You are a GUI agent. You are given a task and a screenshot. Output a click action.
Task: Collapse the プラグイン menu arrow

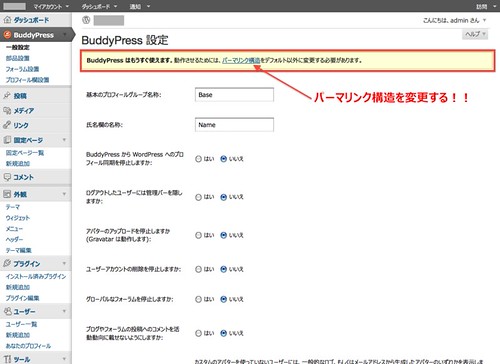pyautogui.click(x=64, y=263)
